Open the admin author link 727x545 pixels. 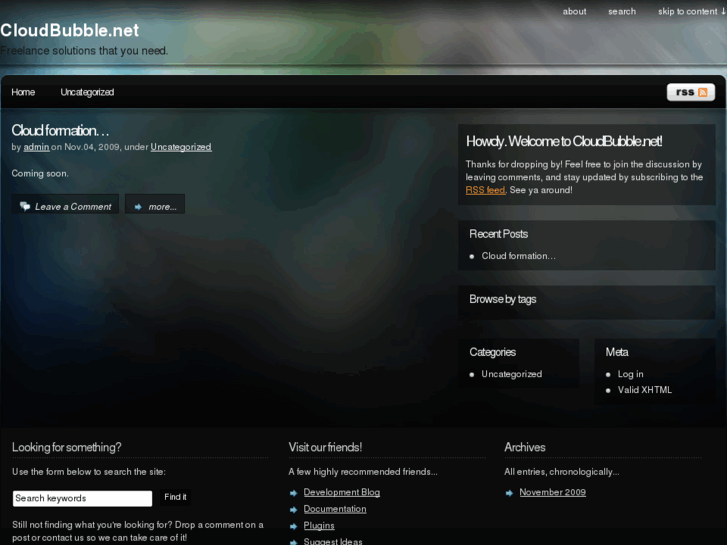tap(36, 147)
